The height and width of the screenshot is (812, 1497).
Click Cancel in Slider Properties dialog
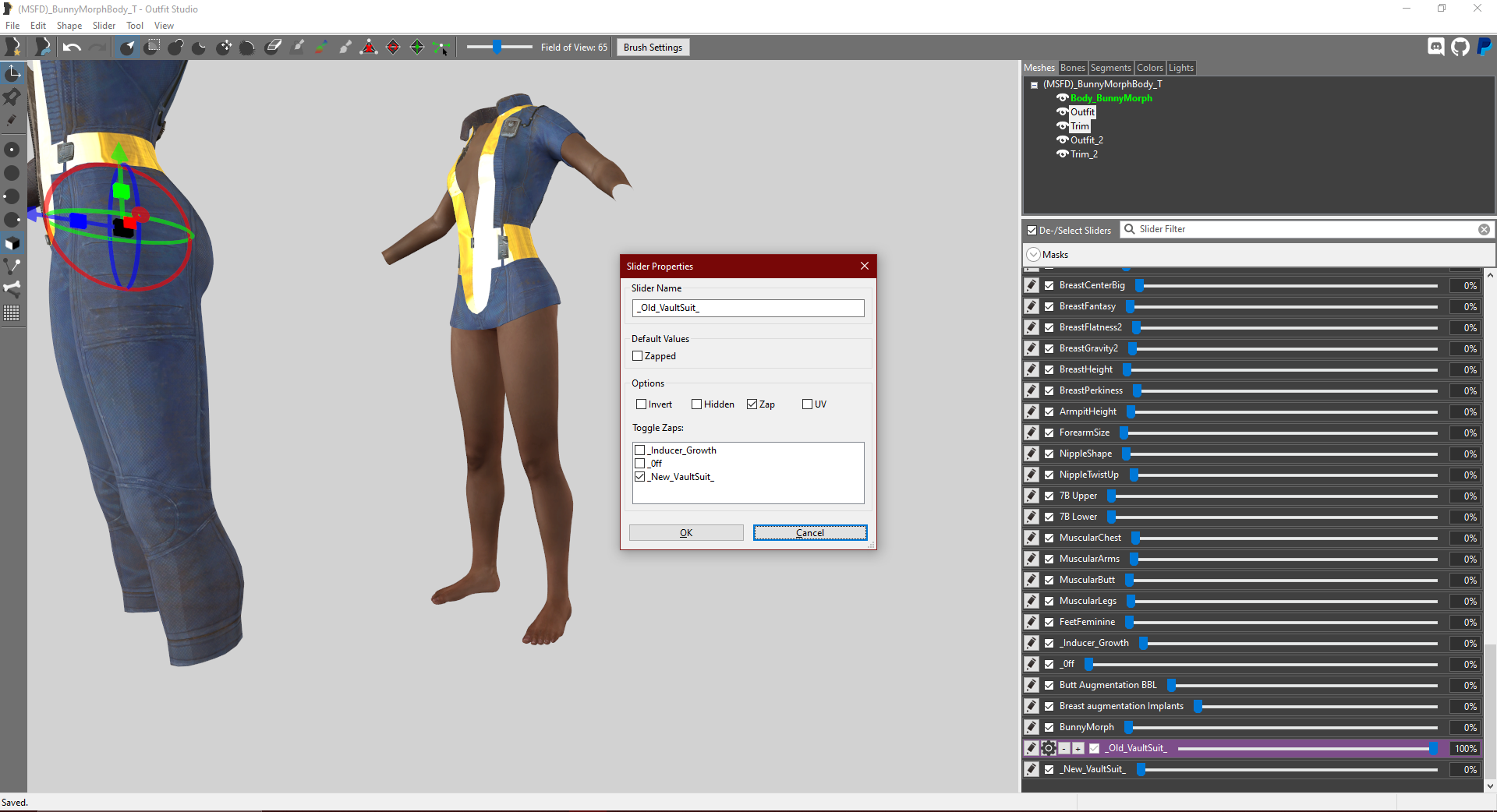[810, 533]
